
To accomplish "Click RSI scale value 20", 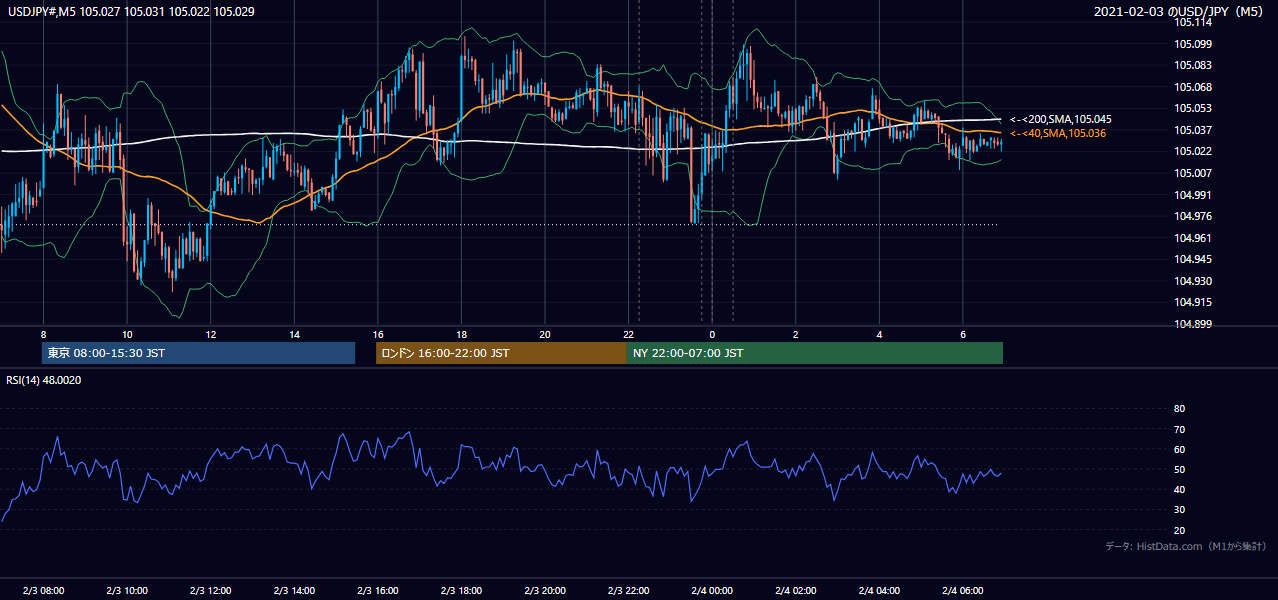I will 1179,530.
